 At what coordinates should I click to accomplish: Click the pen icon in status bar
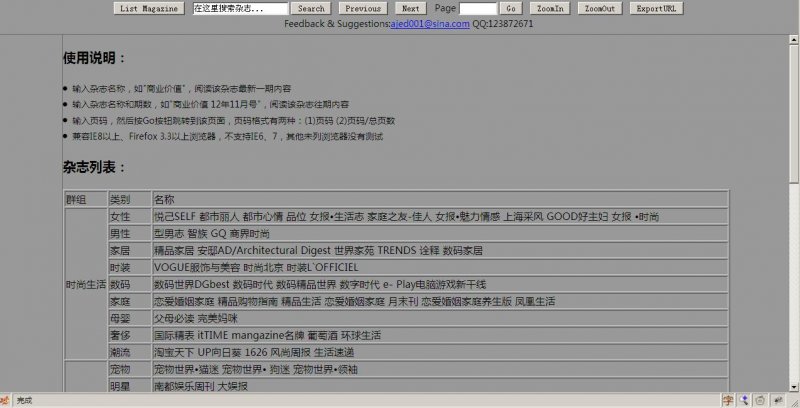pos(778,400)
